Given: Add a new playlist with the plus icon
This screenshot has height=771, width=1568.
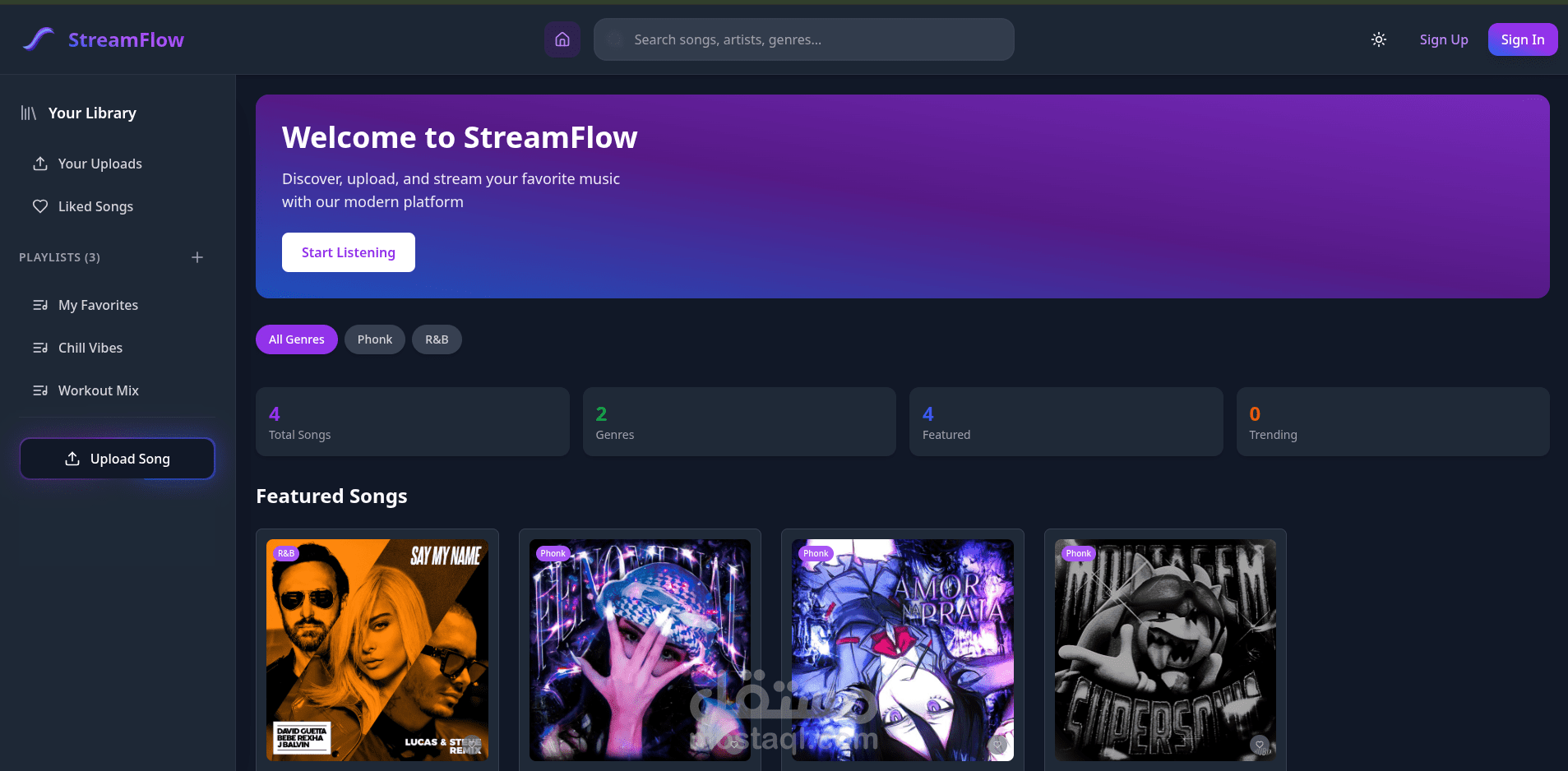Looking at the screenshot, I should [x=197, y=257].
